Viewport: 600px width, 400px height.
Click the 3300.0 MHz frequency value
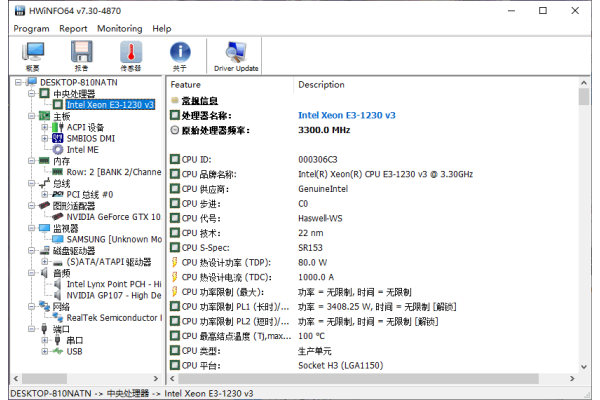click(x=324, y=130)
